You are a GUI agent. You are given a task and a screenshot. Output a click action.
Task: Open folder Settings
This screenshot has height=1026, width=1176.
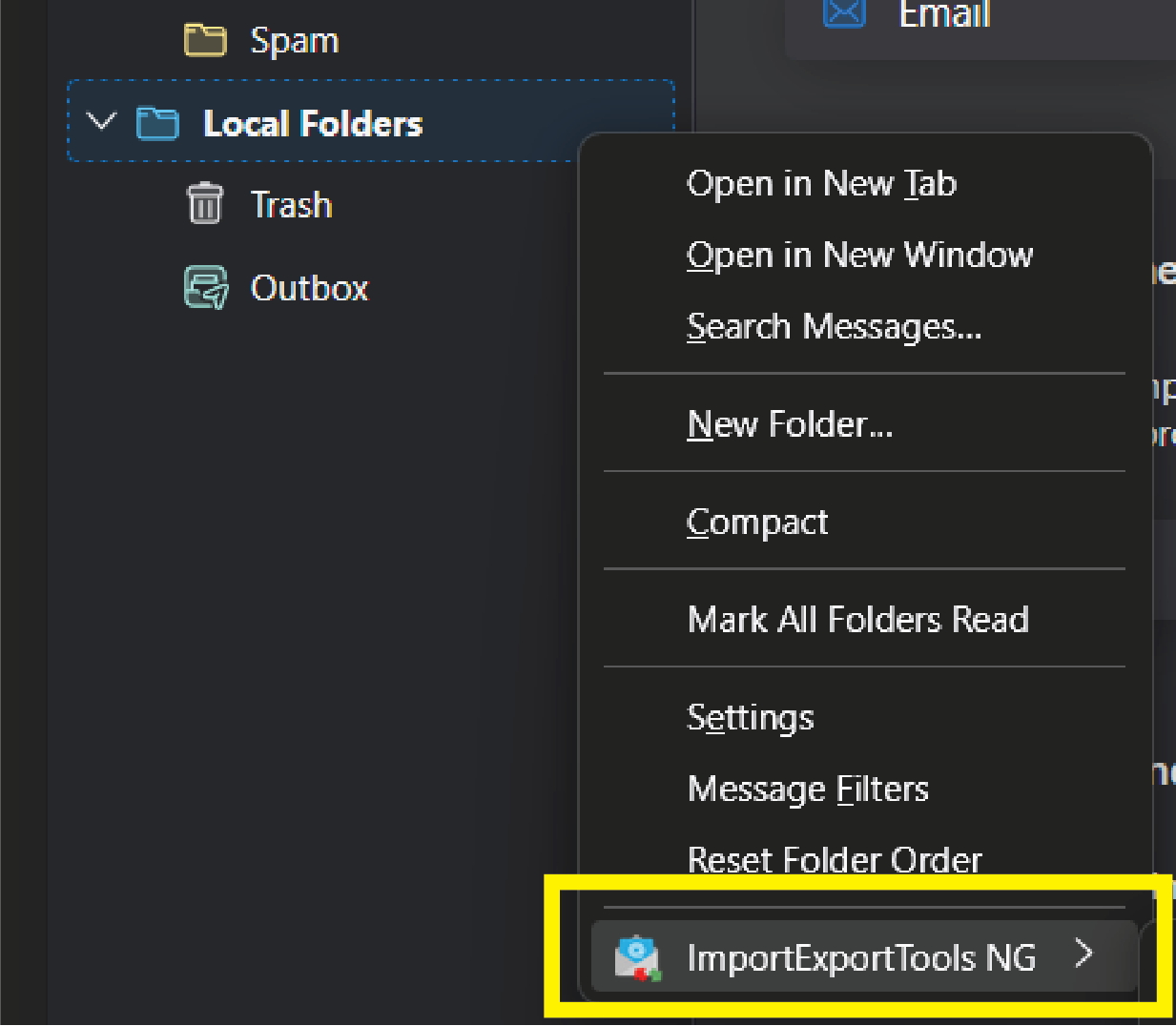(750, 716)
